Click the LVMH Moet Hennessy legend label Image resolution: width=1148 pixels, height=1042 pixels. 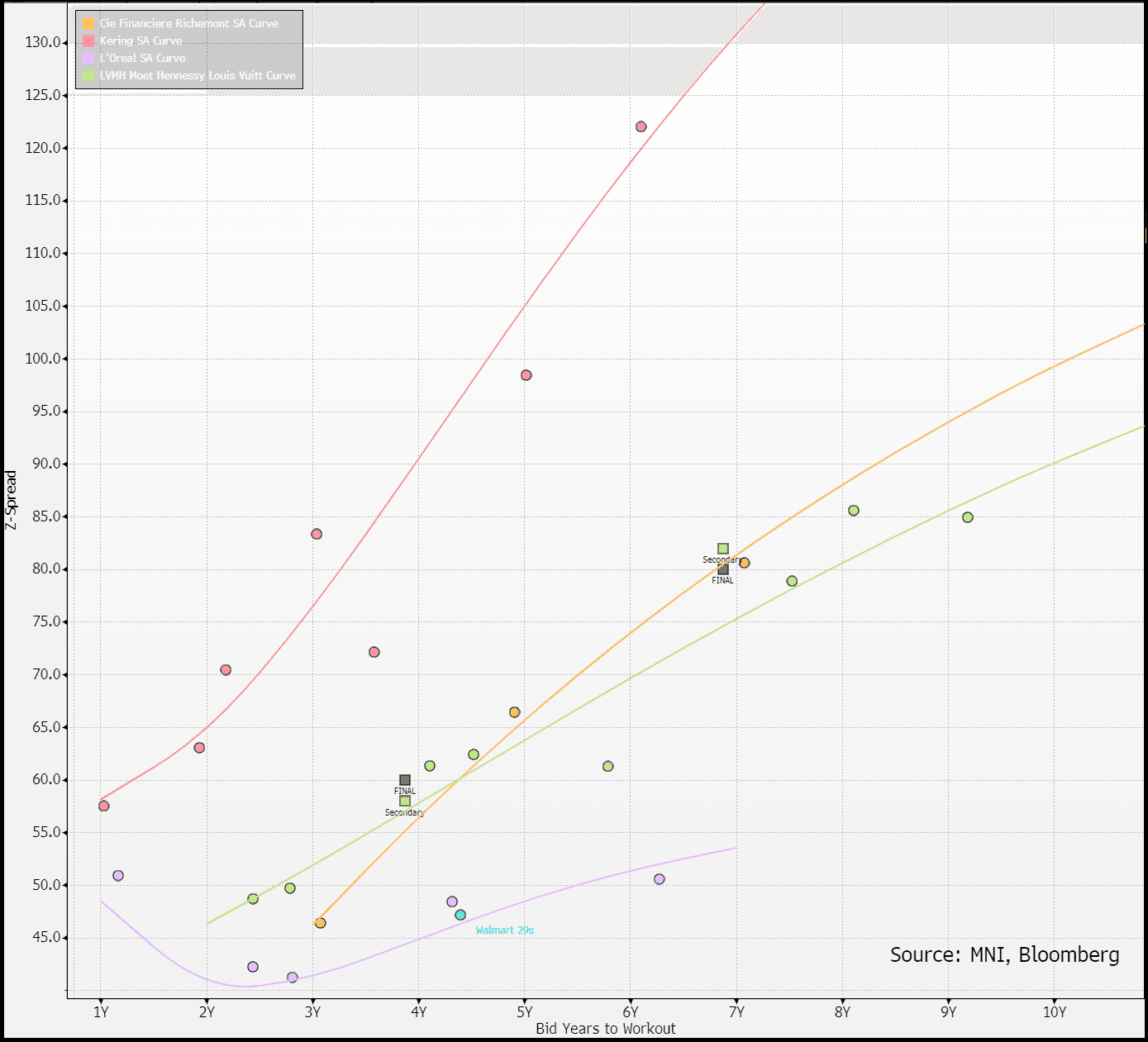(x=198, y=75)
